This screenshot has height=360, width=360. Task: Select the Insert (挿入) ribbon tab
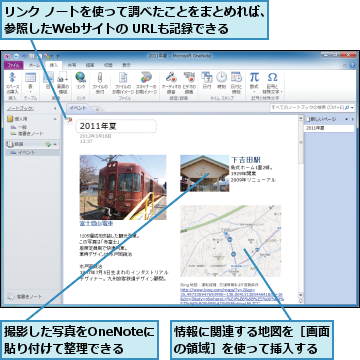pos(54,65)
